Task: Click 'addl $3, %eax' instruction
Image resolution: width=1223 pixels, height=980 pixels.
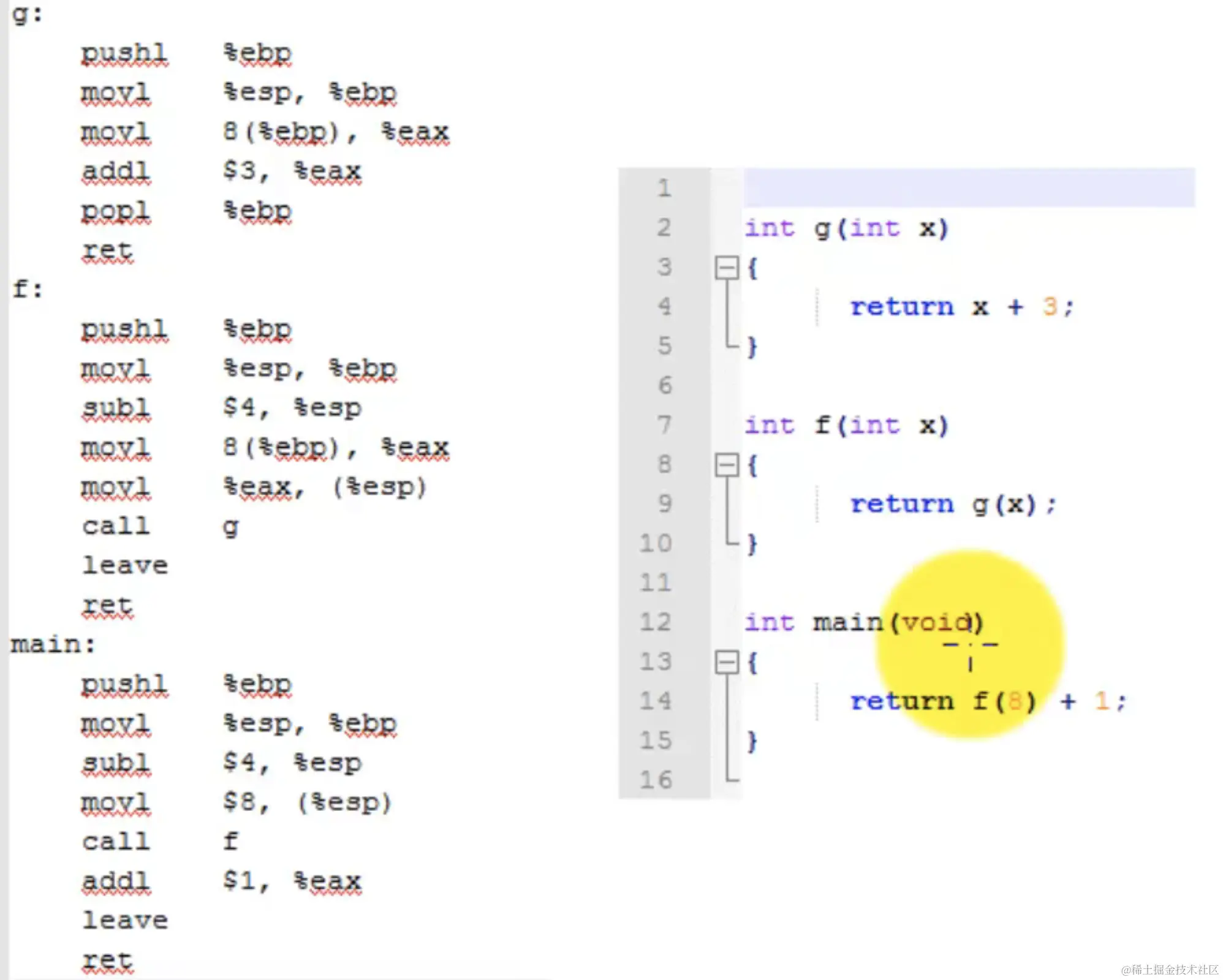Action: coord(221,171)
